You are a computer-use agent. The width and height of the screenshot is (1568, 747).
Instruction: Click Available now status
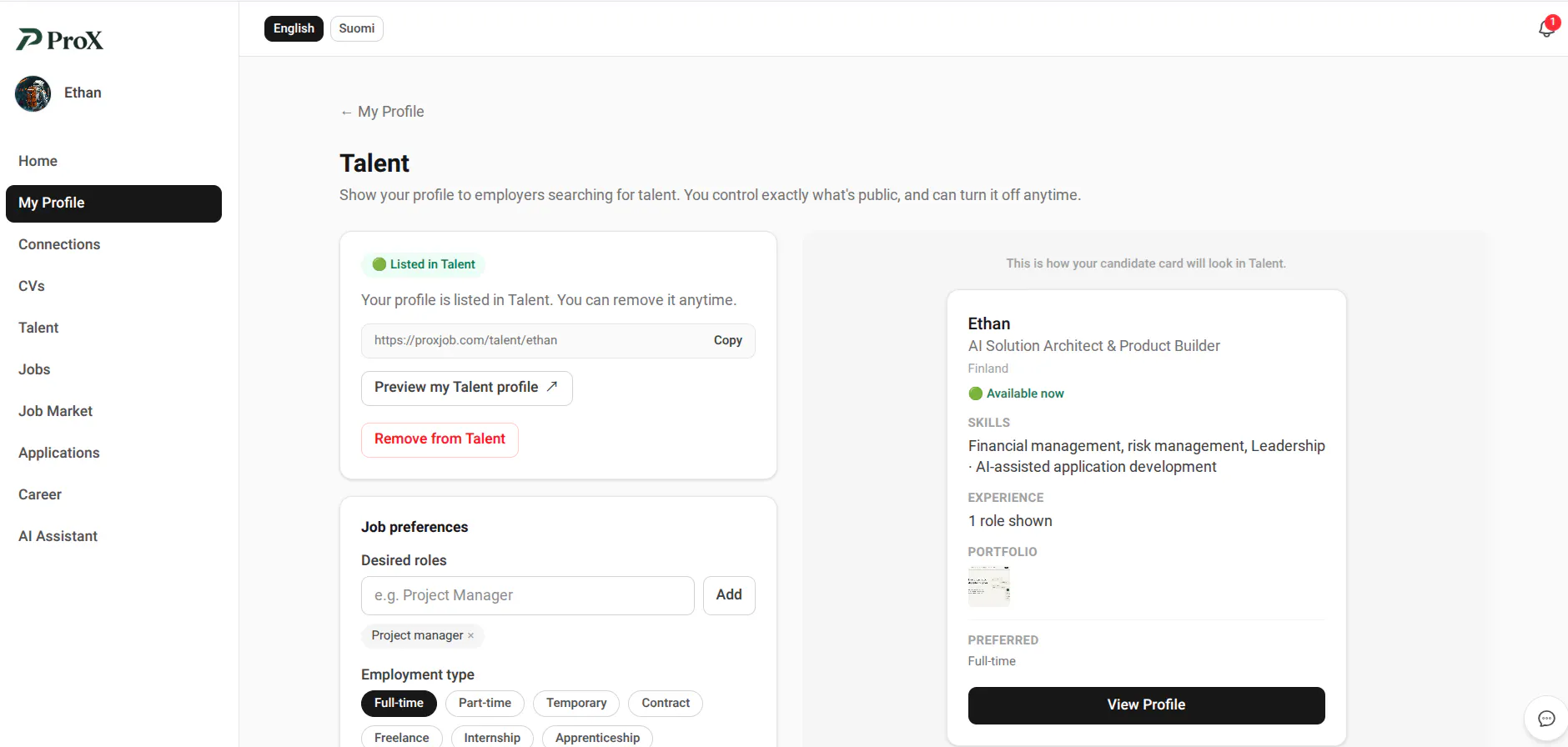click(x=1016, y=394)
